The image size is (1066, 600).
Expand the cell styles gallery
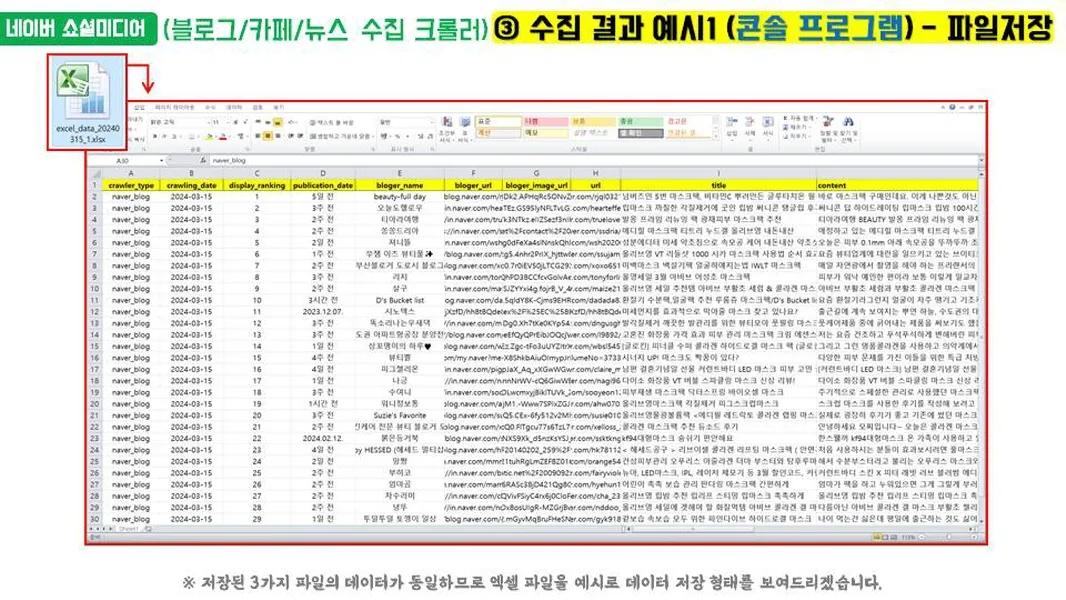tap(716, 137)
